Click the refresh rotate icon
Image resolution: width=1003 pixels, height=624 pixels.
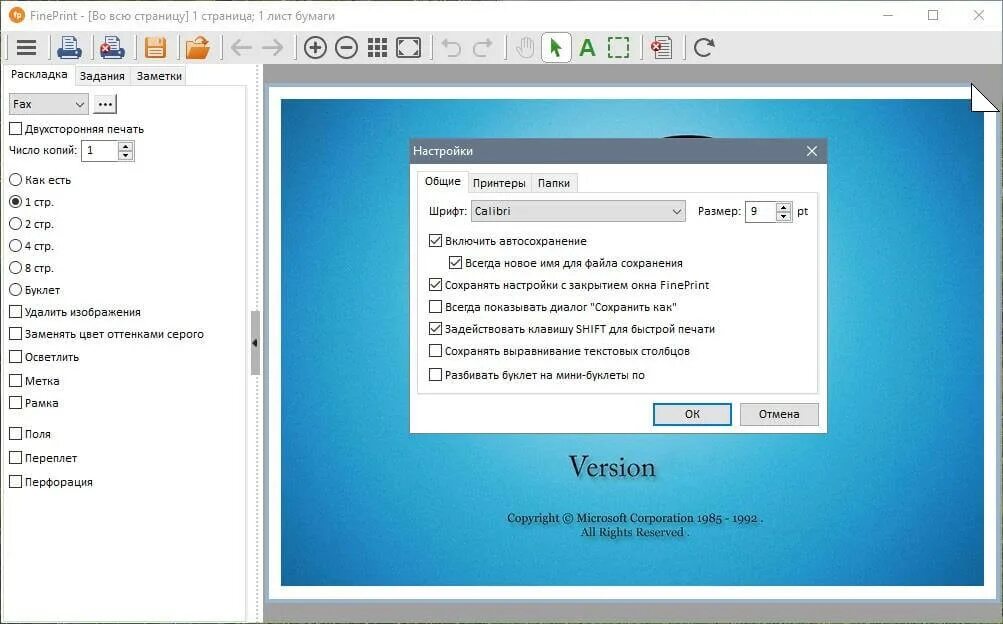tap(704, 47)
